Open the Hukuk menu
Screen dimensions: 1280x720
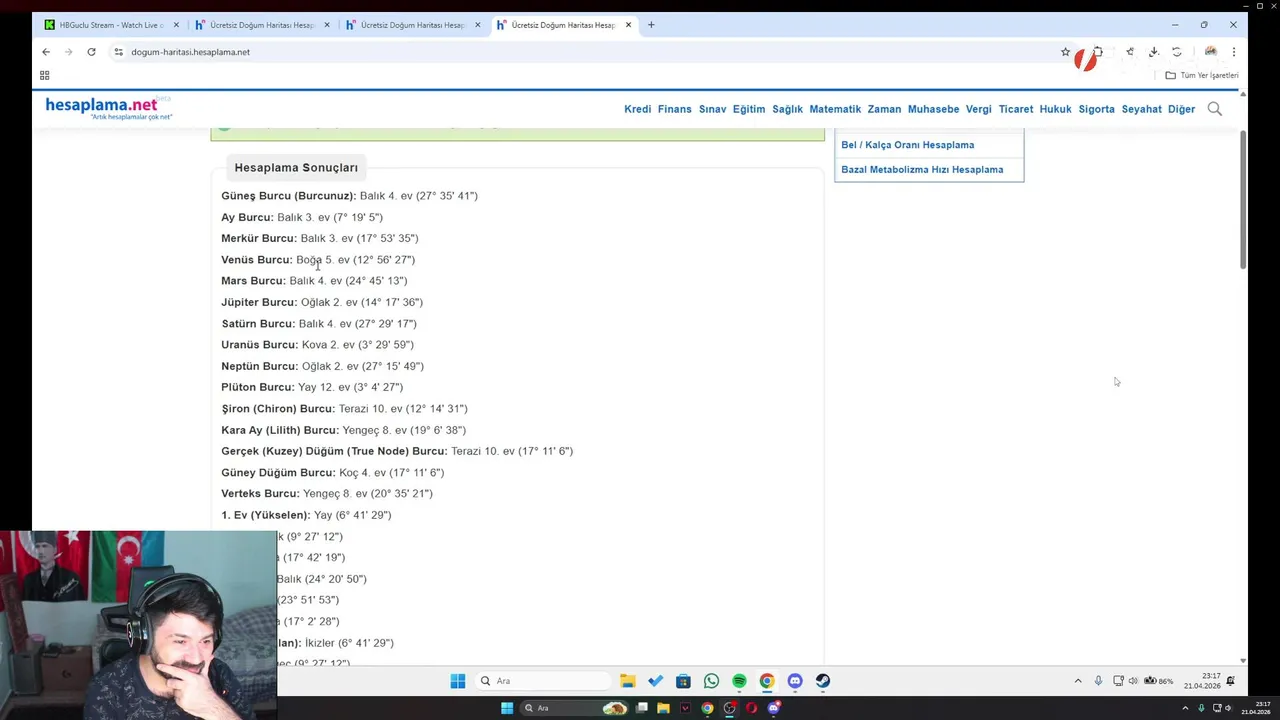click(1055, 109)
